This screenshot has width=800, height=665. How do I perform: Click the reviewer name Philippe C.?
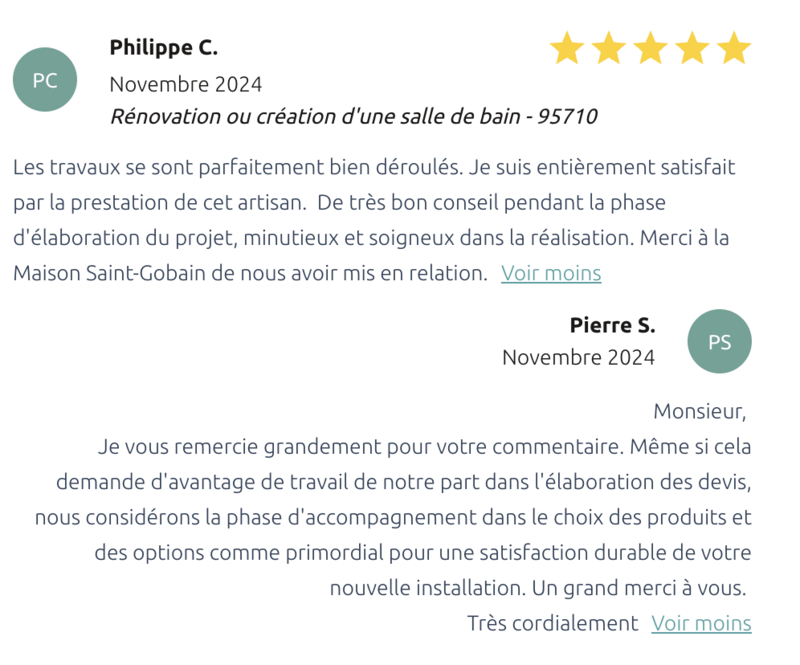coord(163,47)
